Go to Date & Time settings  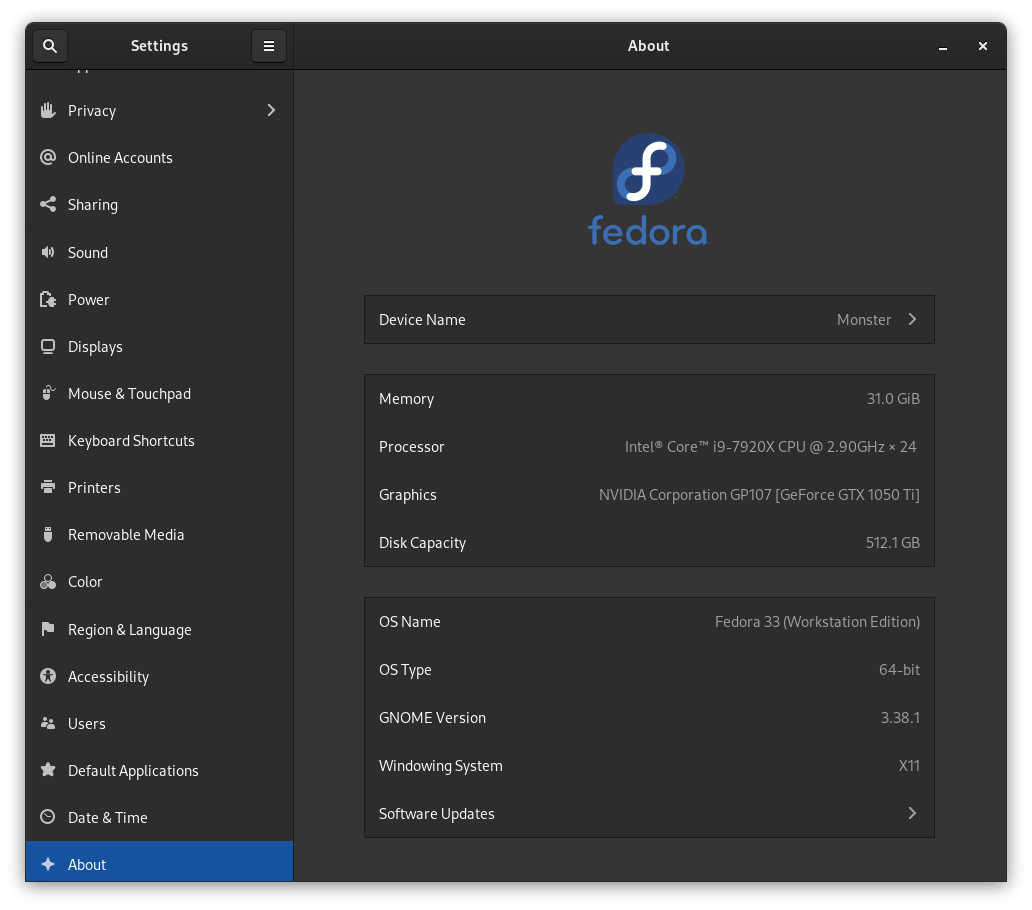[x=159, y=817]
